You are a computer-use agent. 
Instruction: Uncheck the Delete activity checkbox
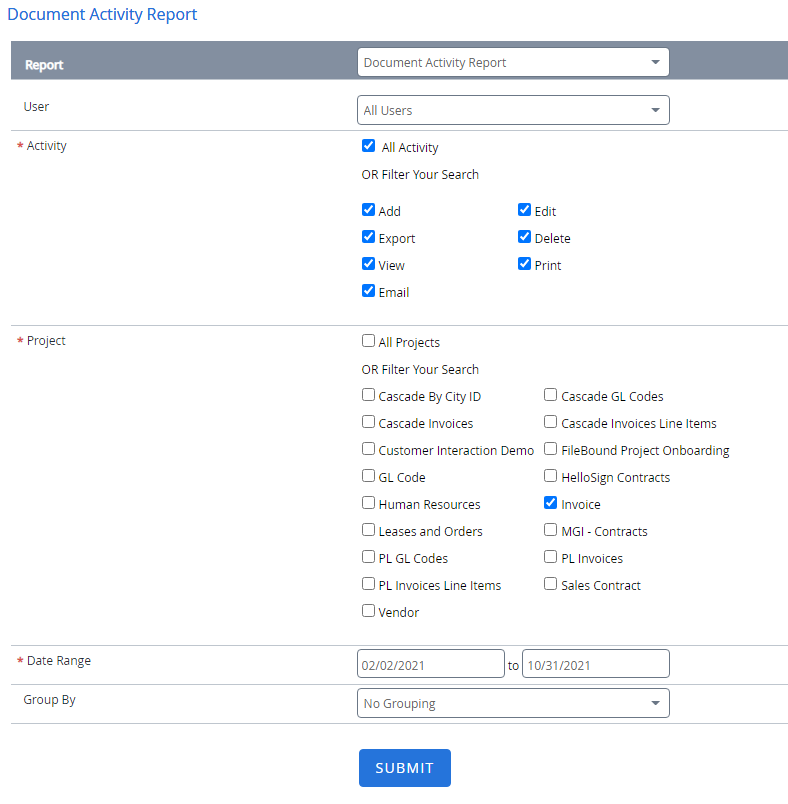tap(524, 238)
